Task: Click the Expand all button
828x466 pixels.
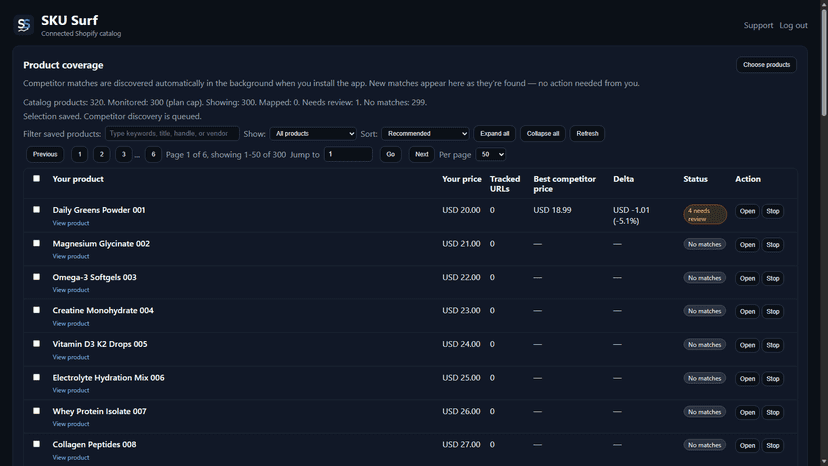Action: coord(494,134)
